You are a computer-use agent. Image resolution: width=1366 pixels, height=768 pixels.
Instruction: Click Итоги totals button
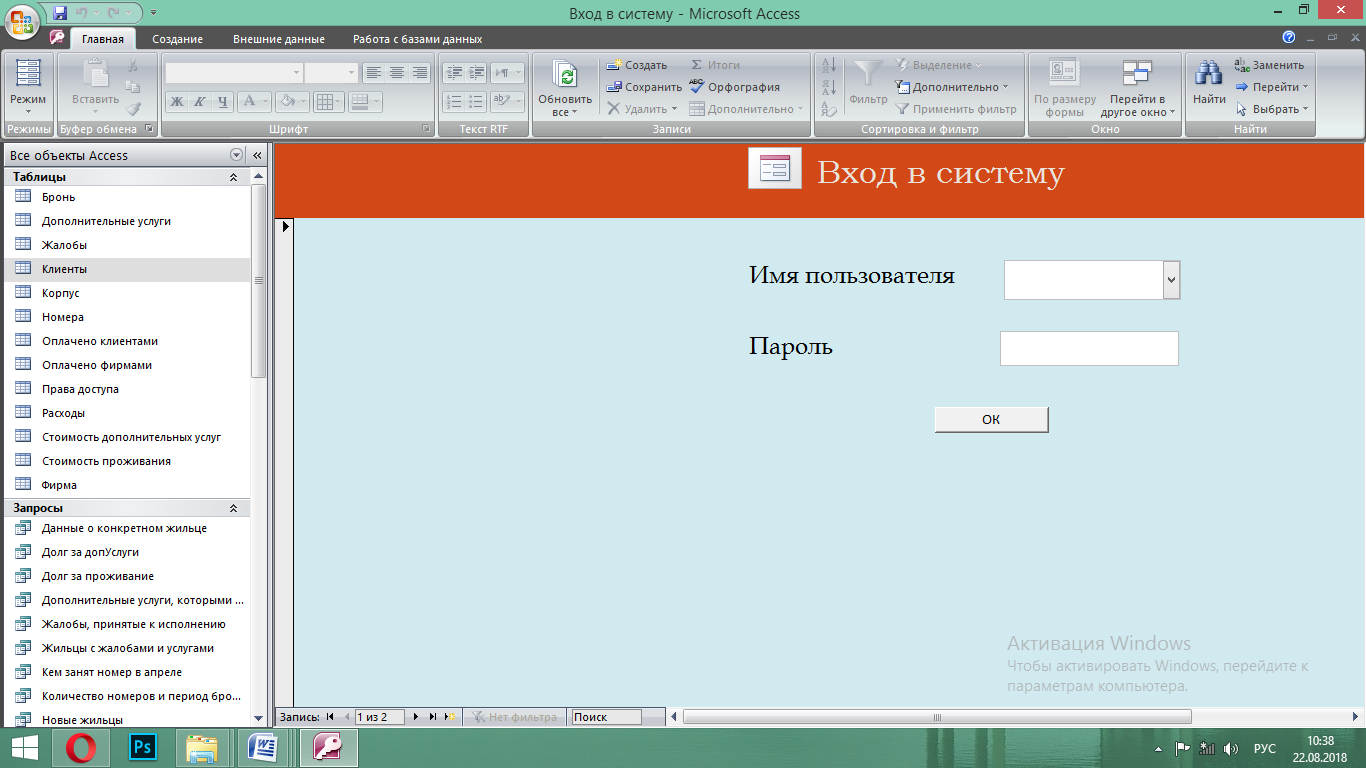pos(715,65)
